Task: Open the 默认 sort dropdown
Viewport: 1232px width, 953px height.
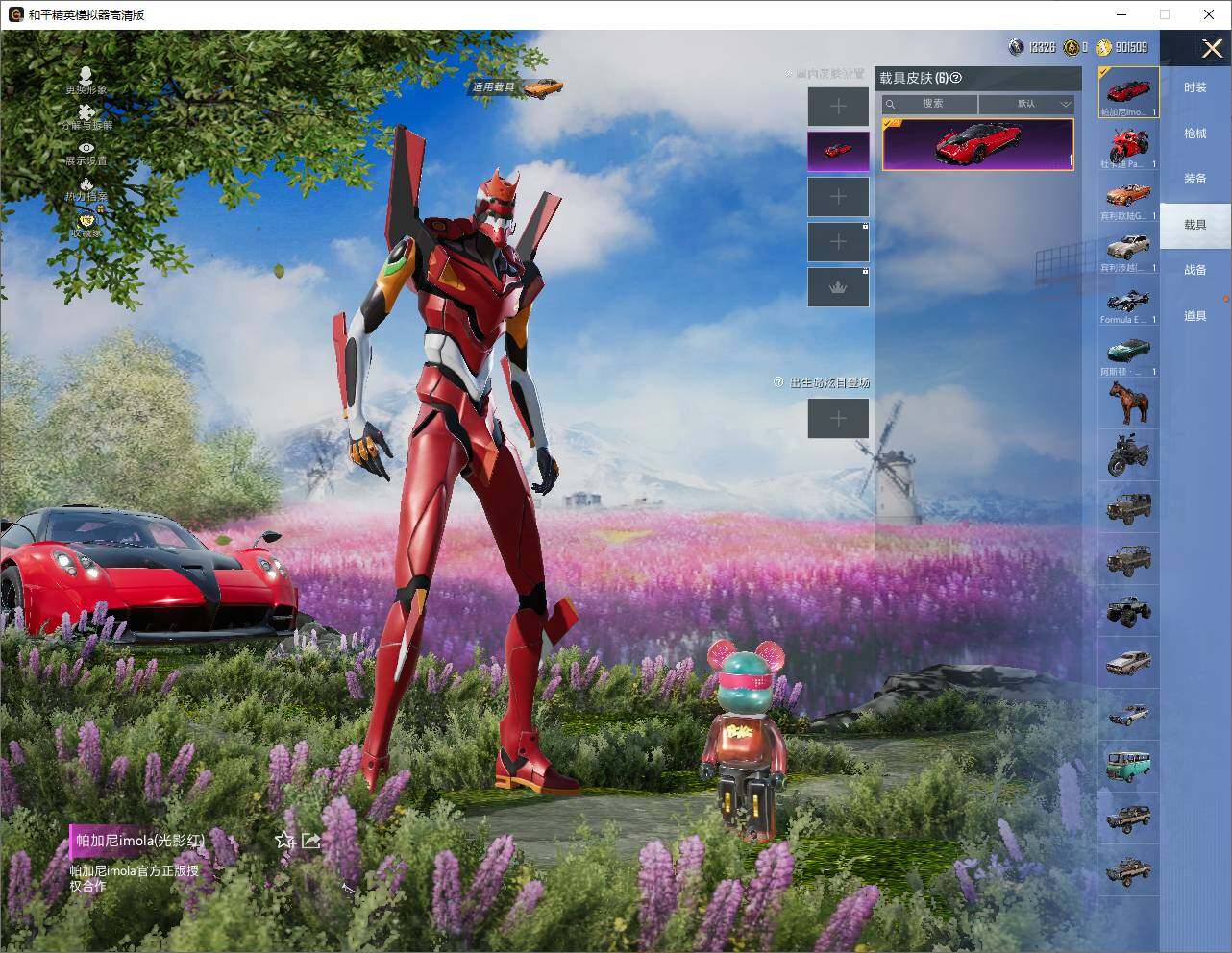Action: point(1026,104)
